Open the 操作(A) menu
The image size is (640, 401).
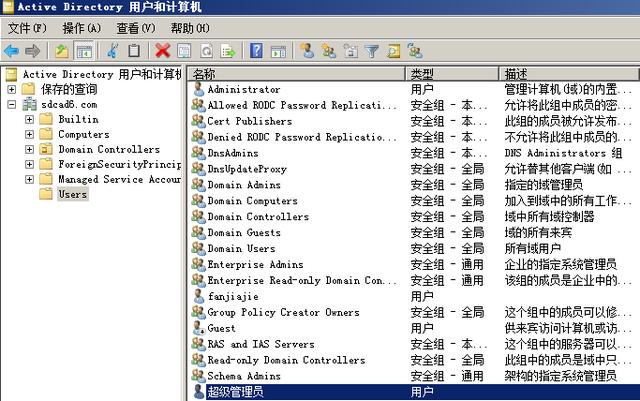coord(81,28)
